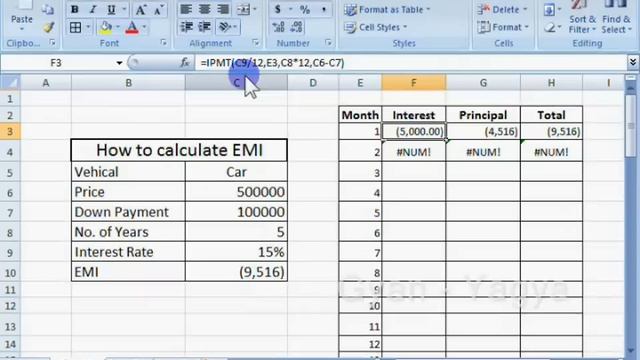Open the Font Color dropdown arrow
The height and width of the screenshot is (360, 640).
click(144, 27)
